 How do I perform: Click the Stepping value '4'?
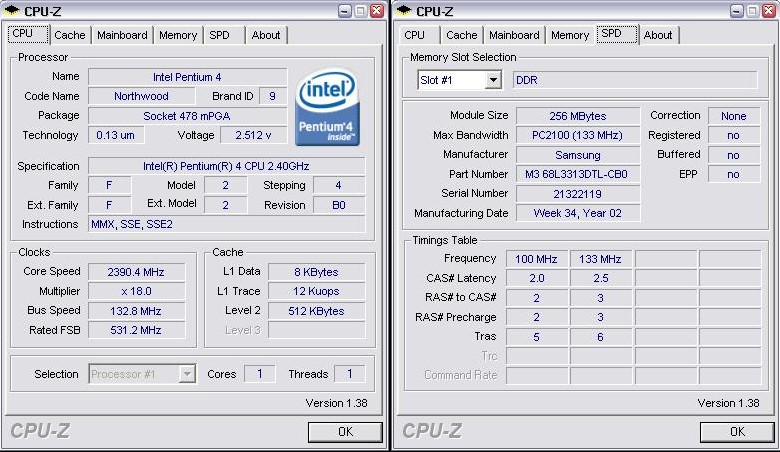(339, 185)
